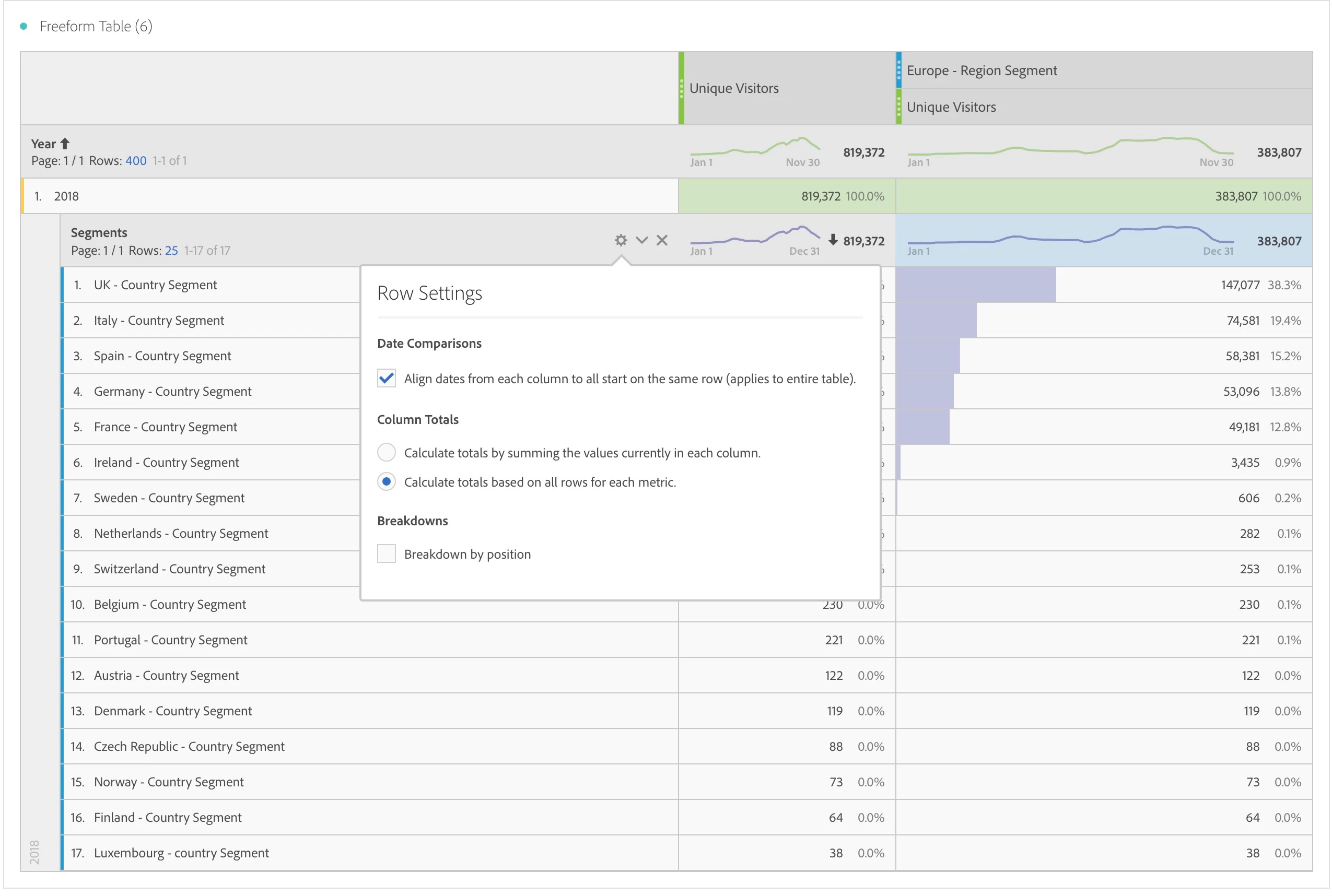
Task: Click the Year sort ascending arrow
Action: tap(65, 144)
